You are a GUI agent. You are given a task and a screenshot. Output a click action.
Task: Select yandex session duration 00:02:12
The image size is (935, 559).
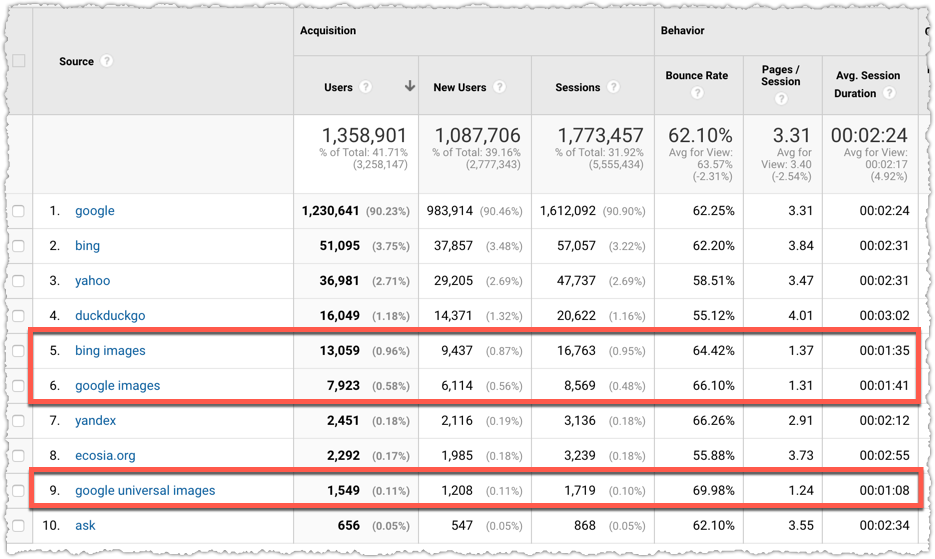point(884,421)
